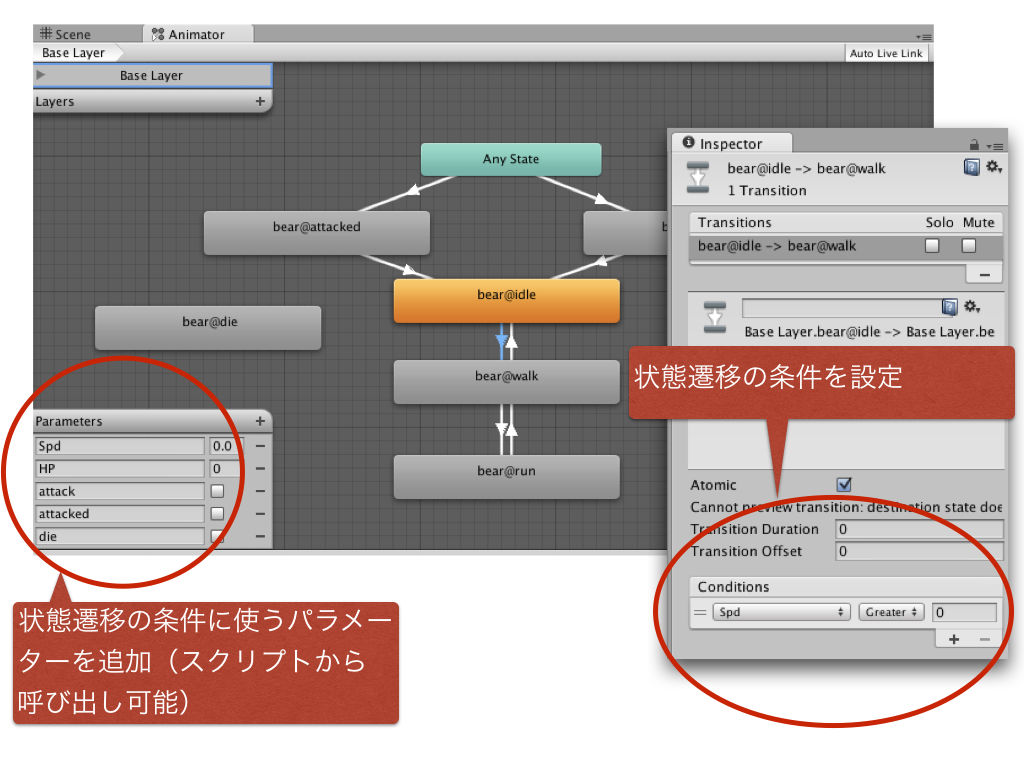The image size is (1024, 768).
Task: Remove the Spd parameter with its minus
Action: (x=260, y=446)
